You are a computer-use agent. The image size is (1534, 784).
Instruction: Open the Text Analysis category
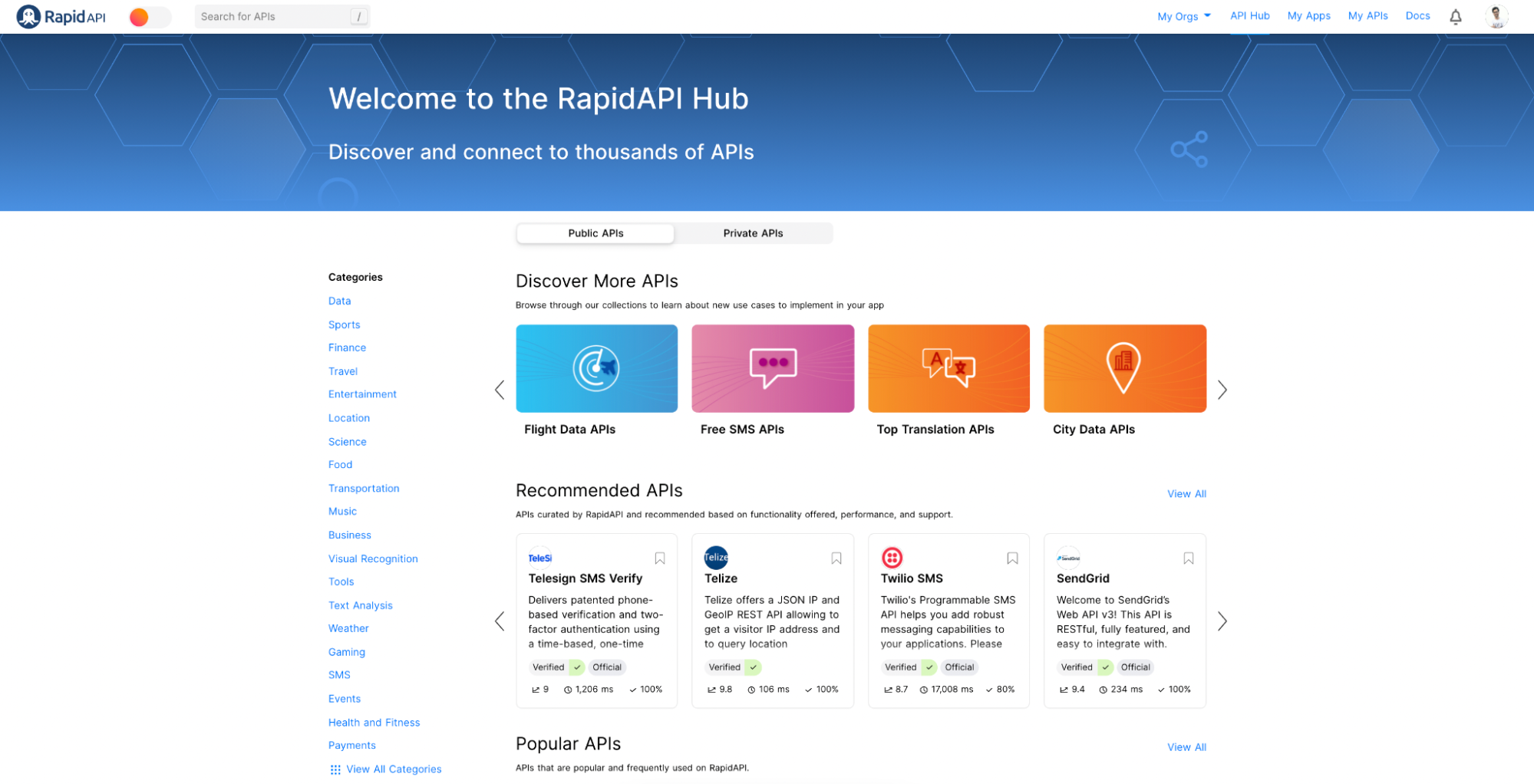click(360, 606)
